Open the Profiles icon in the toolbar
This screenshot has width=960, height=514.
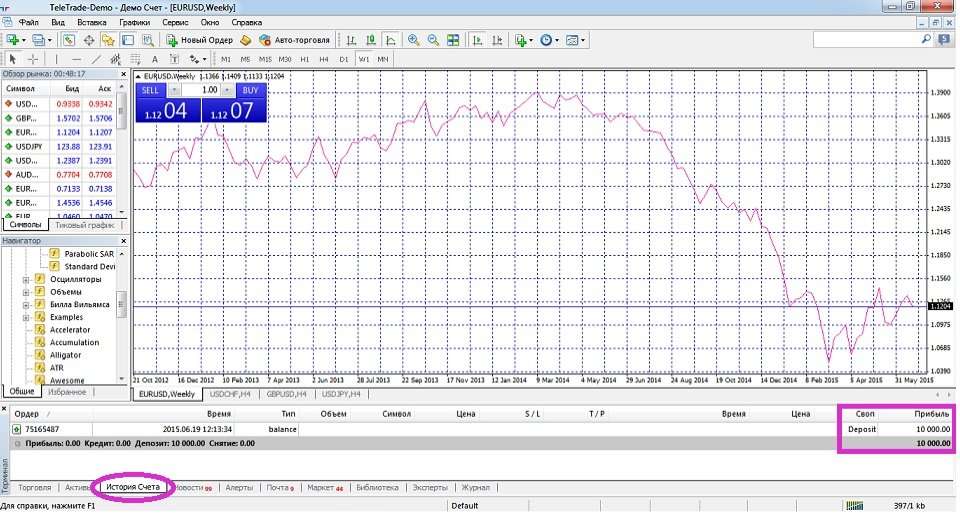click(39, 40)
